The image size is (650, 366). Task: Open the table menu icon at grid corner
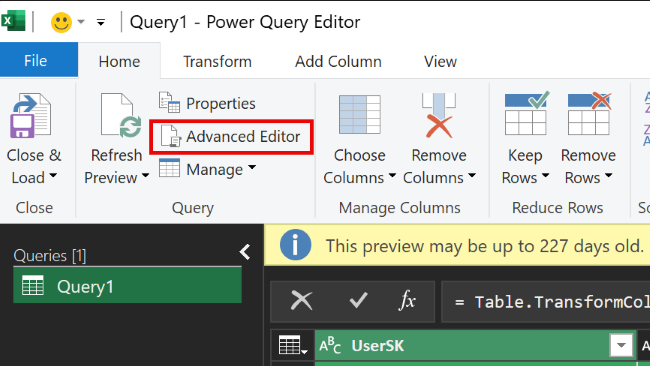[x=293, y=345]
